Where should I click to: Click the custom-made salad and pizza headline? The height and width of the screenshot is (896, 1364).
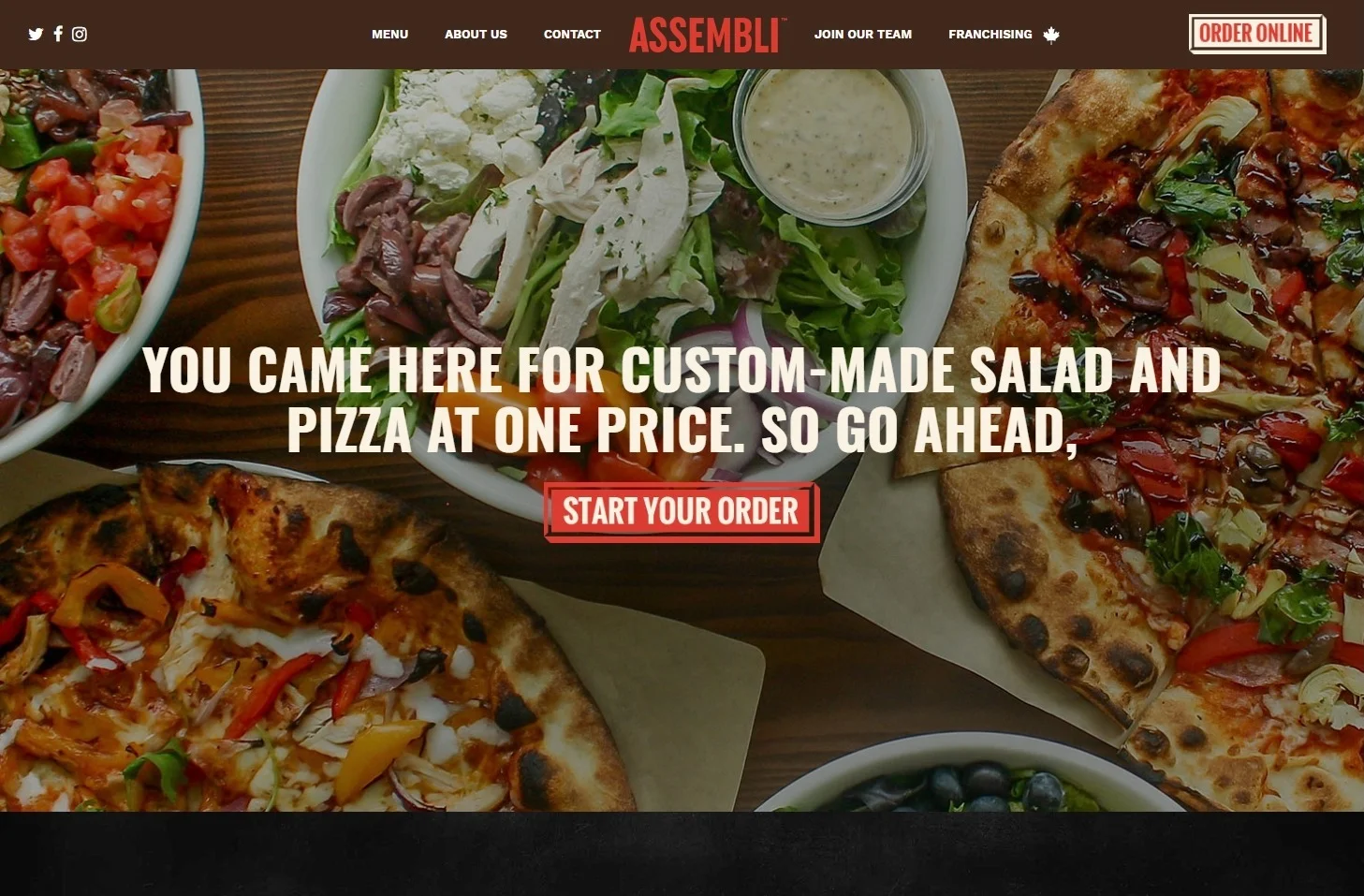tap(682, 401)
